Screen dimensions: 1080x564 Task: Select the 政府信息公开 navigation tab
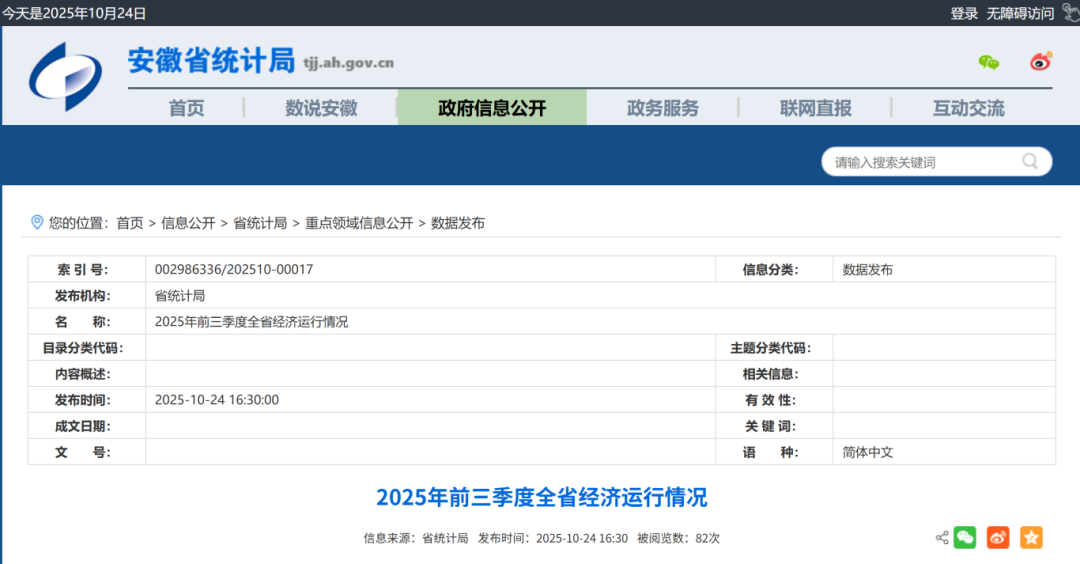[x=492, y=108]
